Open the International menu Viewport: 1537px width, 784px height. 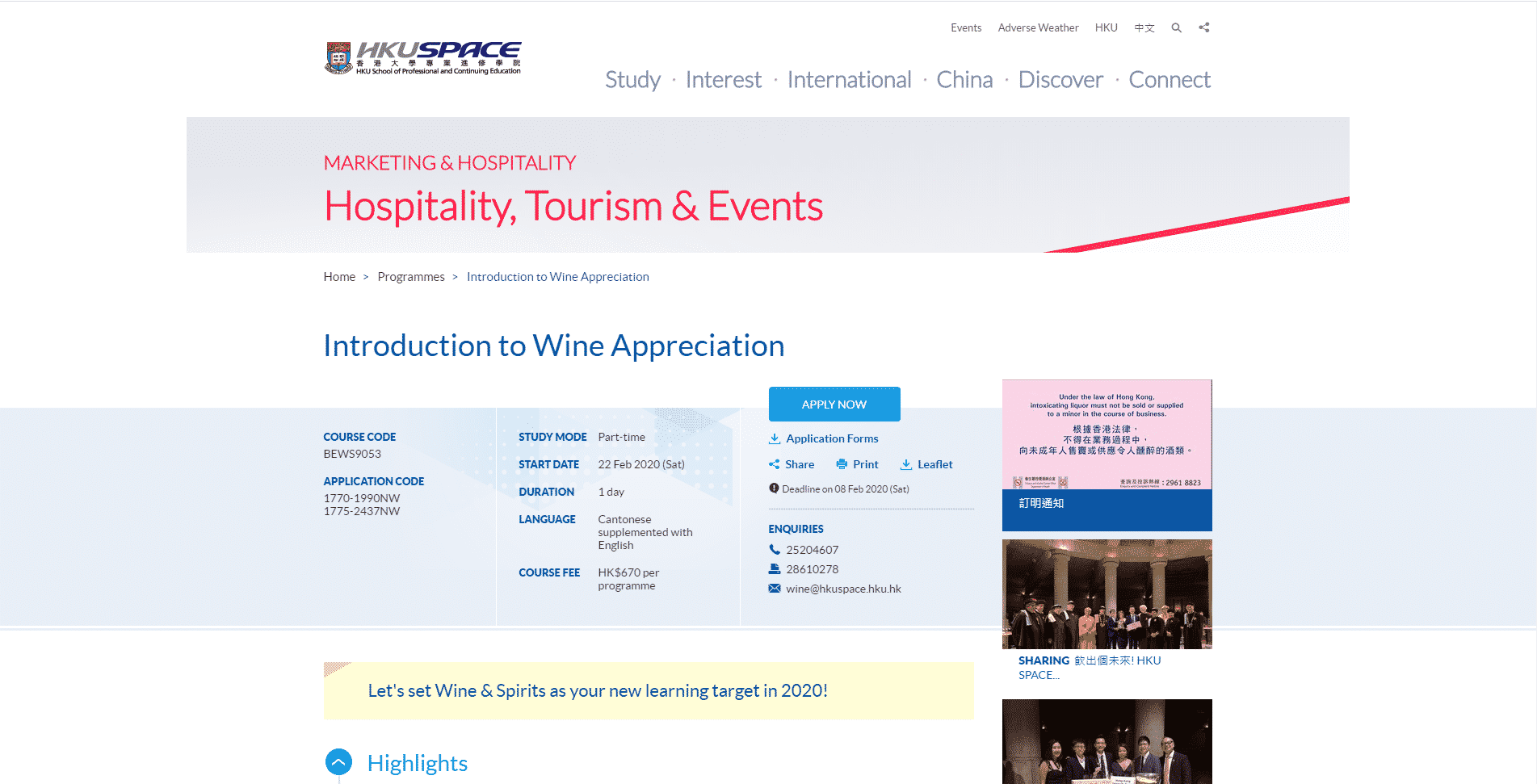click(x=849, y=80)
